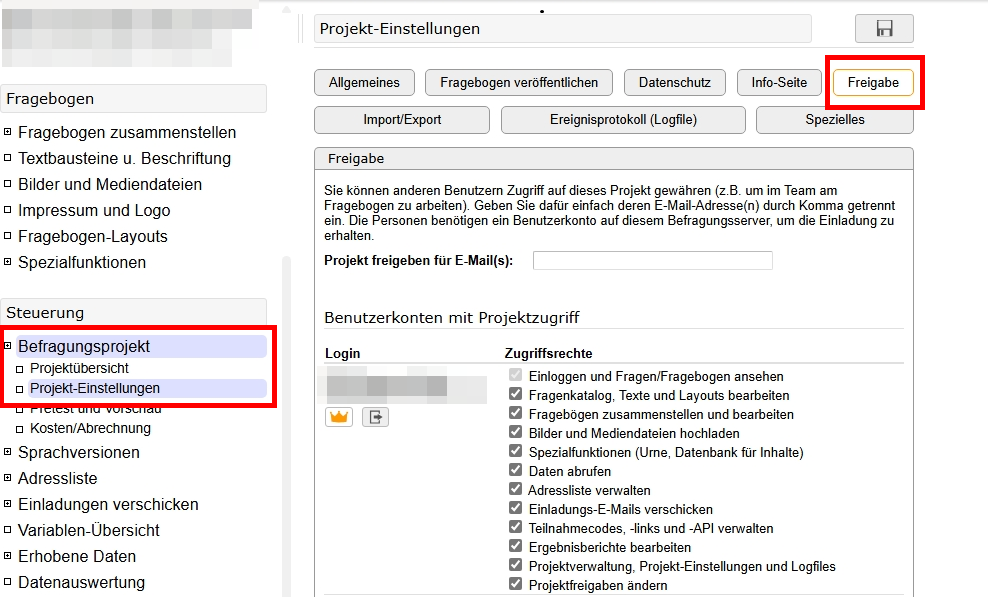
Task: Switch to the Allgemeines tab
Action: click(364, 82)
